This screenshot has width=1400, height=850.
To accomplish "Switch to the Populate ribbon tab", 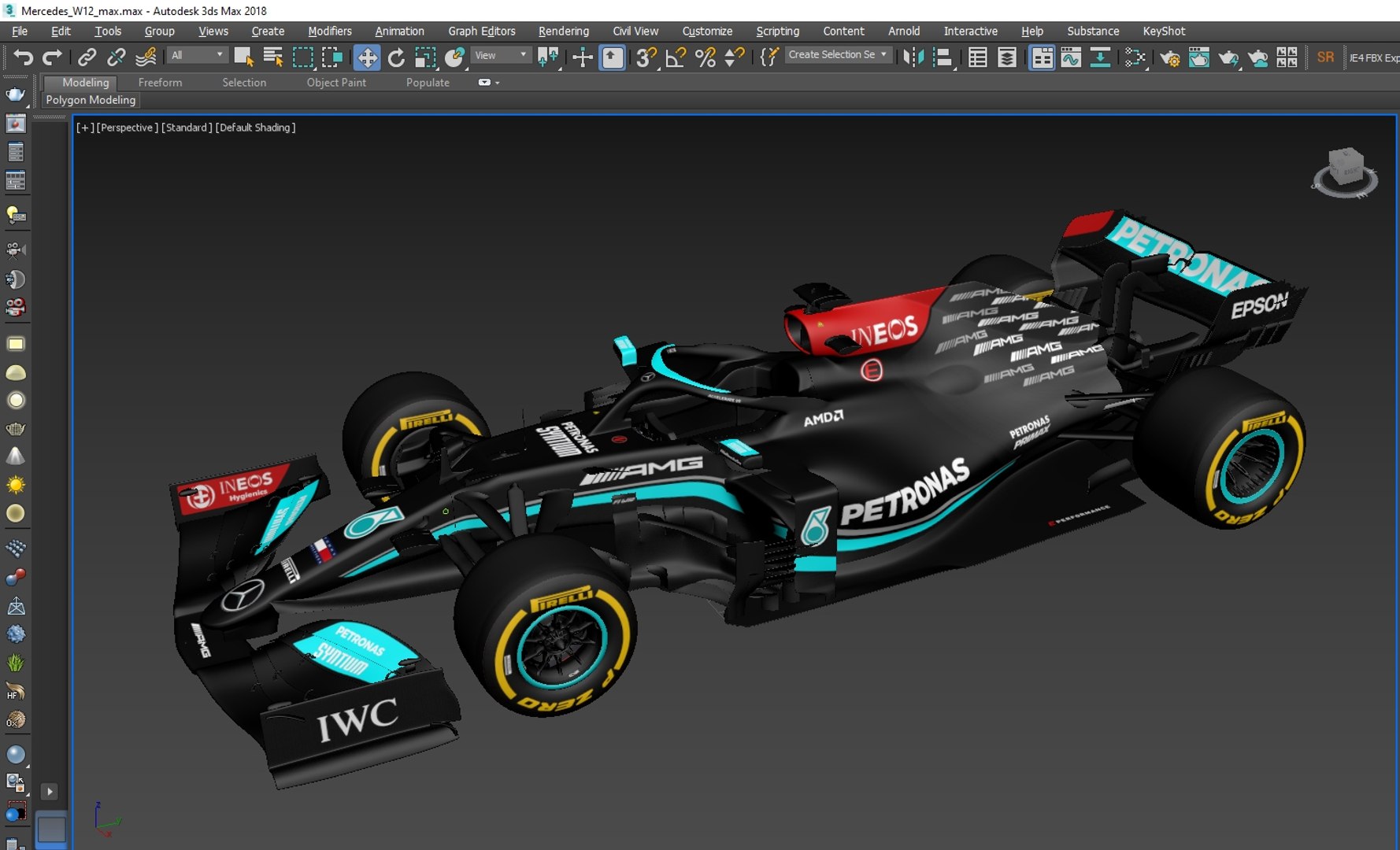I will pyautogui.click(x=428, y=82).
